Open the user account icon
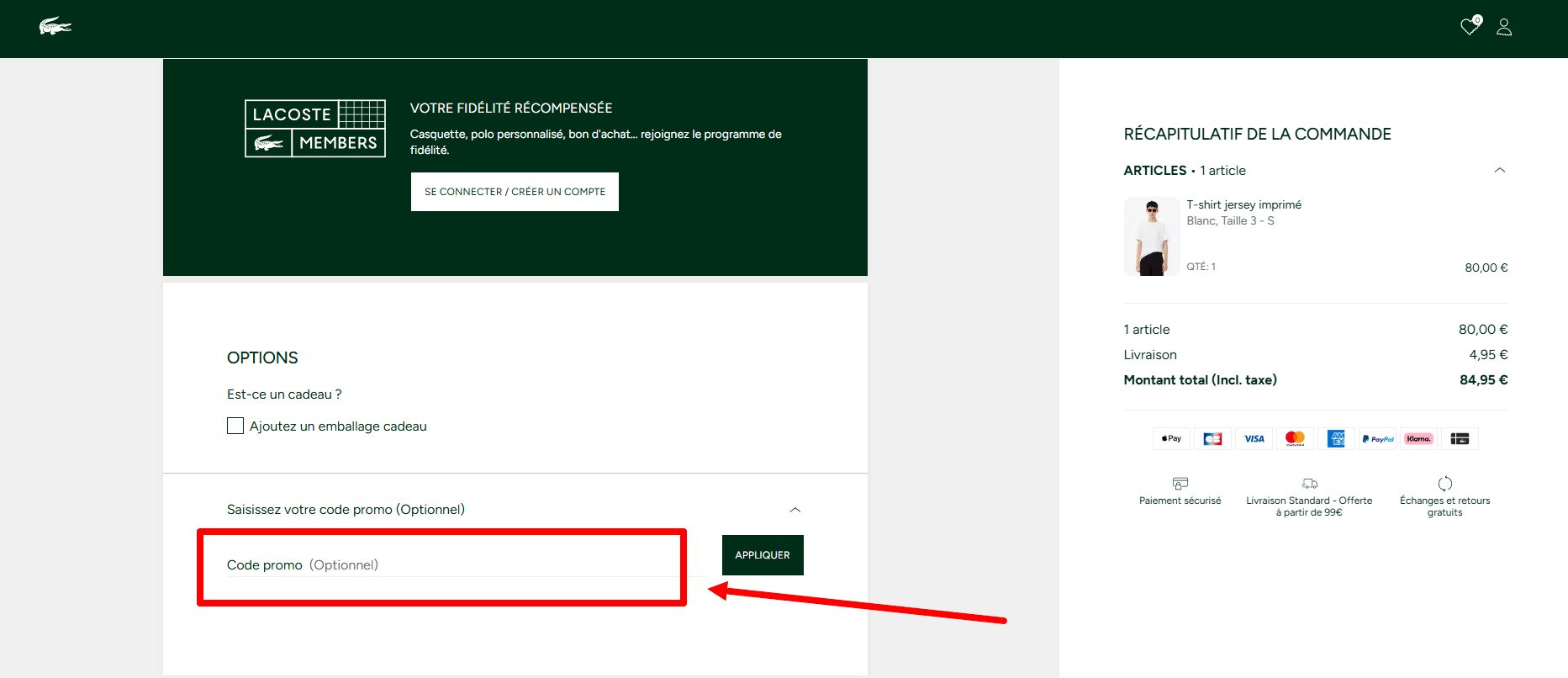1568x678 pixels. (x=1504, y=27)
